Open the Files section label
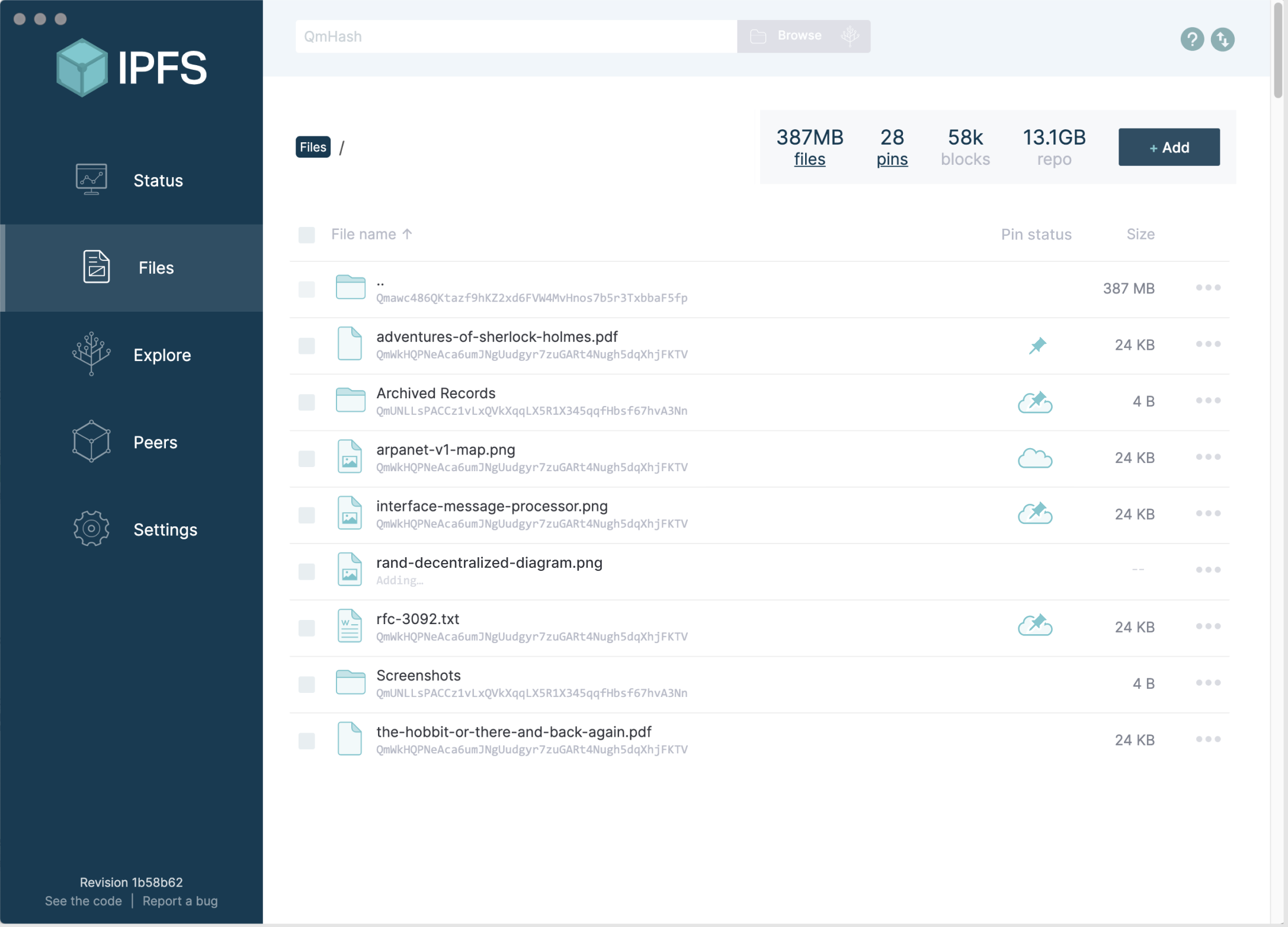 click(x=156, y=267)
